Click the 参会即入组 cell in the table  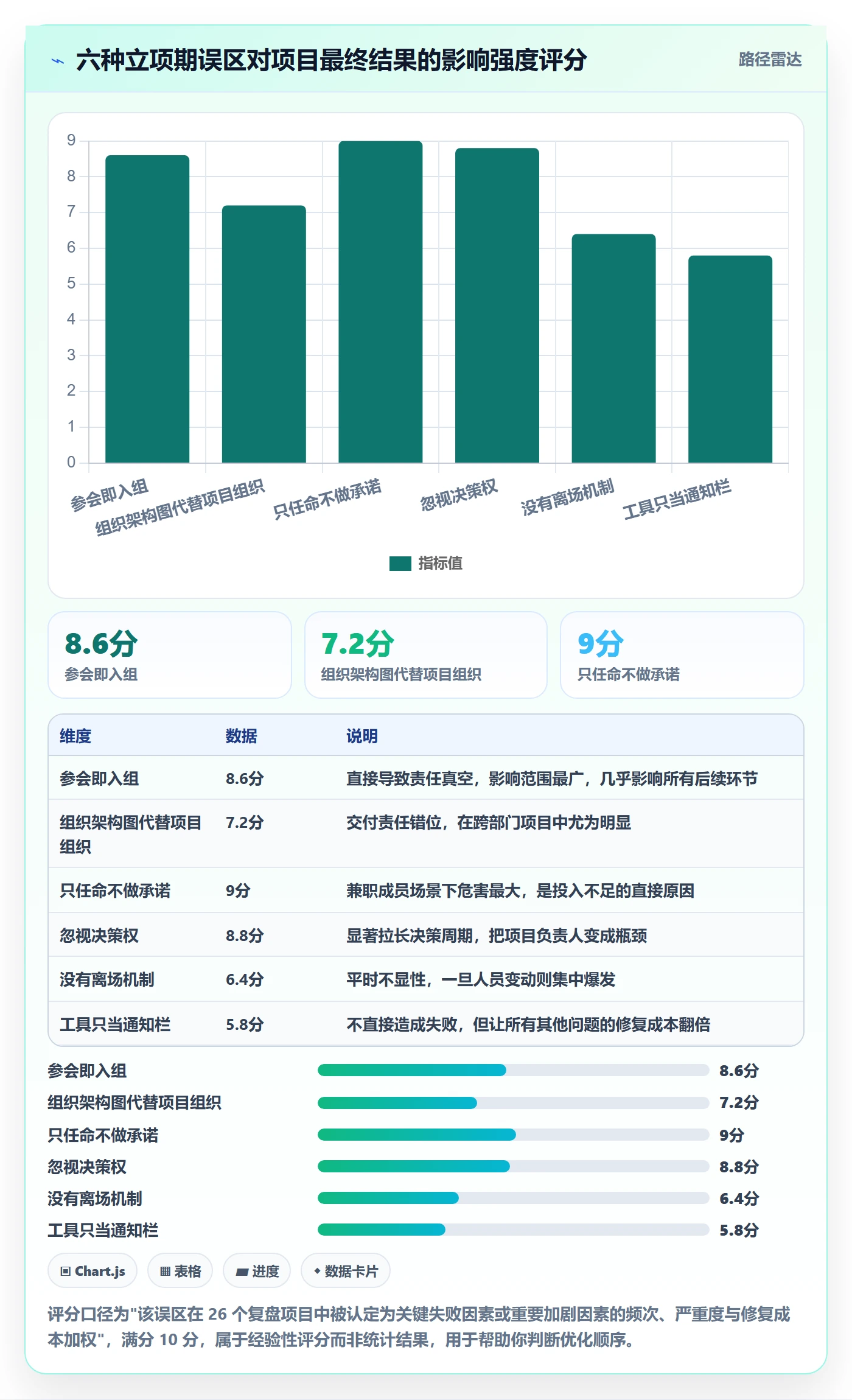point(99,779)
